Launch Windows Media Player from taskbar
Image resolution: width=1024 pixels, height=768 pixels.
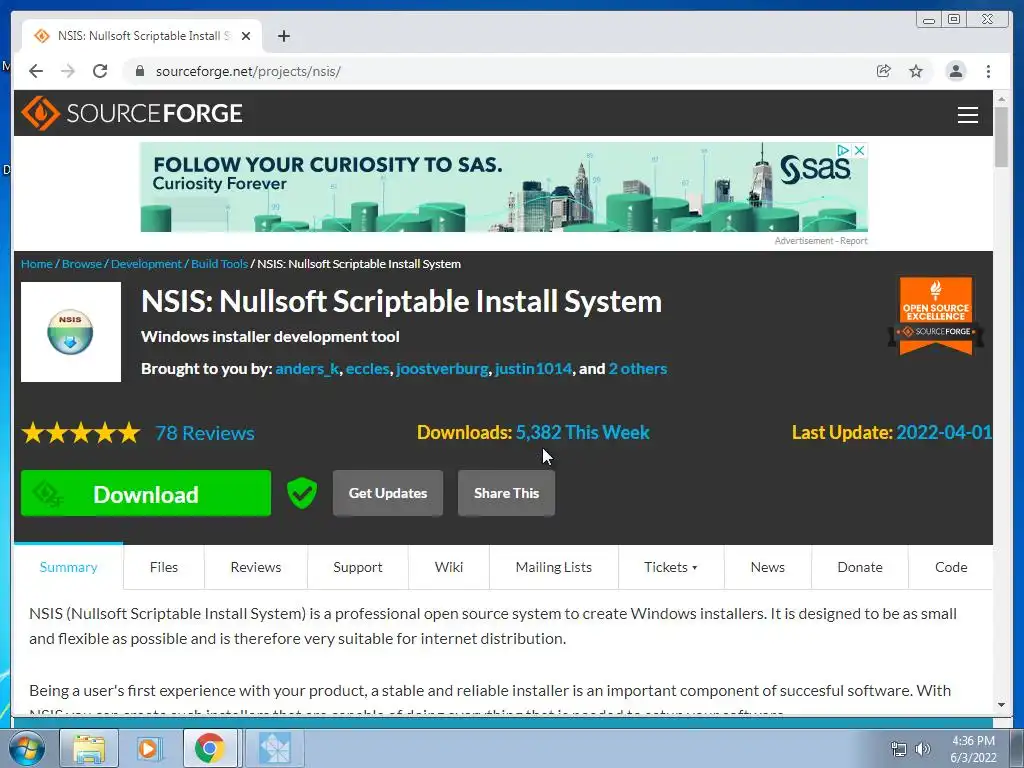coord(148,748)
